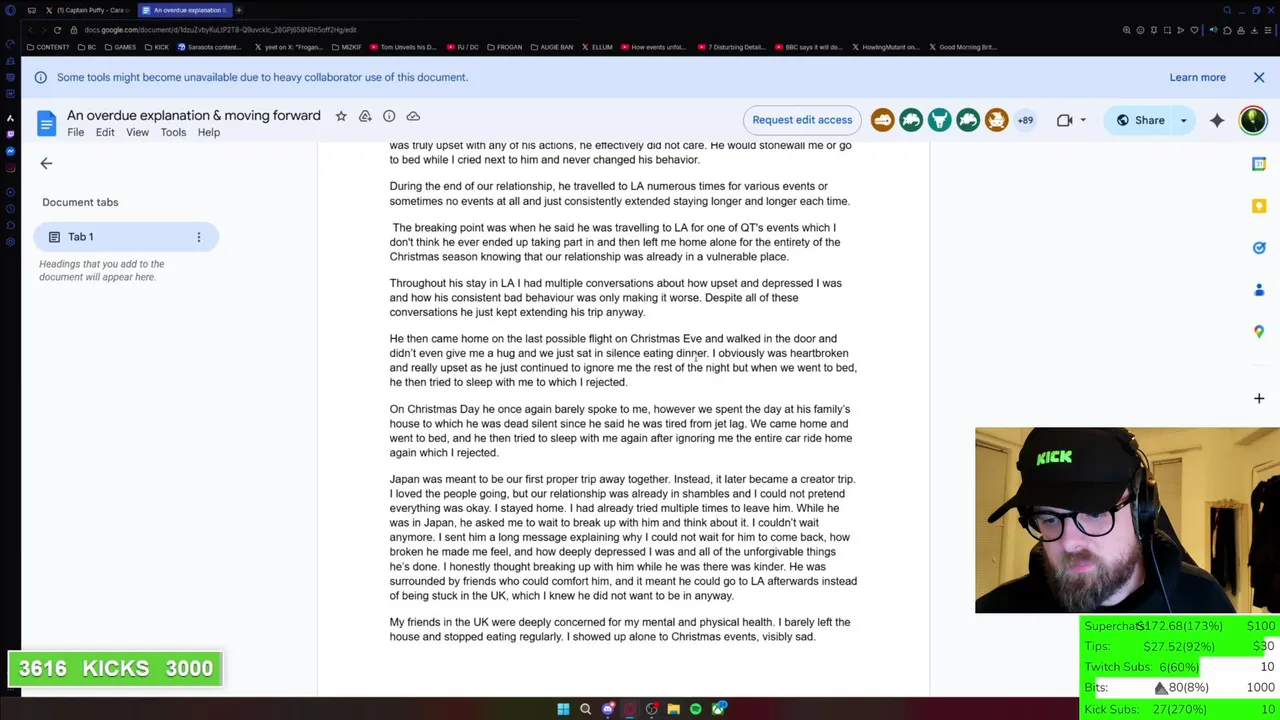Open Discord from the taskbar
The height and width of the screenshot is (720, 1280).
[607, 709]
